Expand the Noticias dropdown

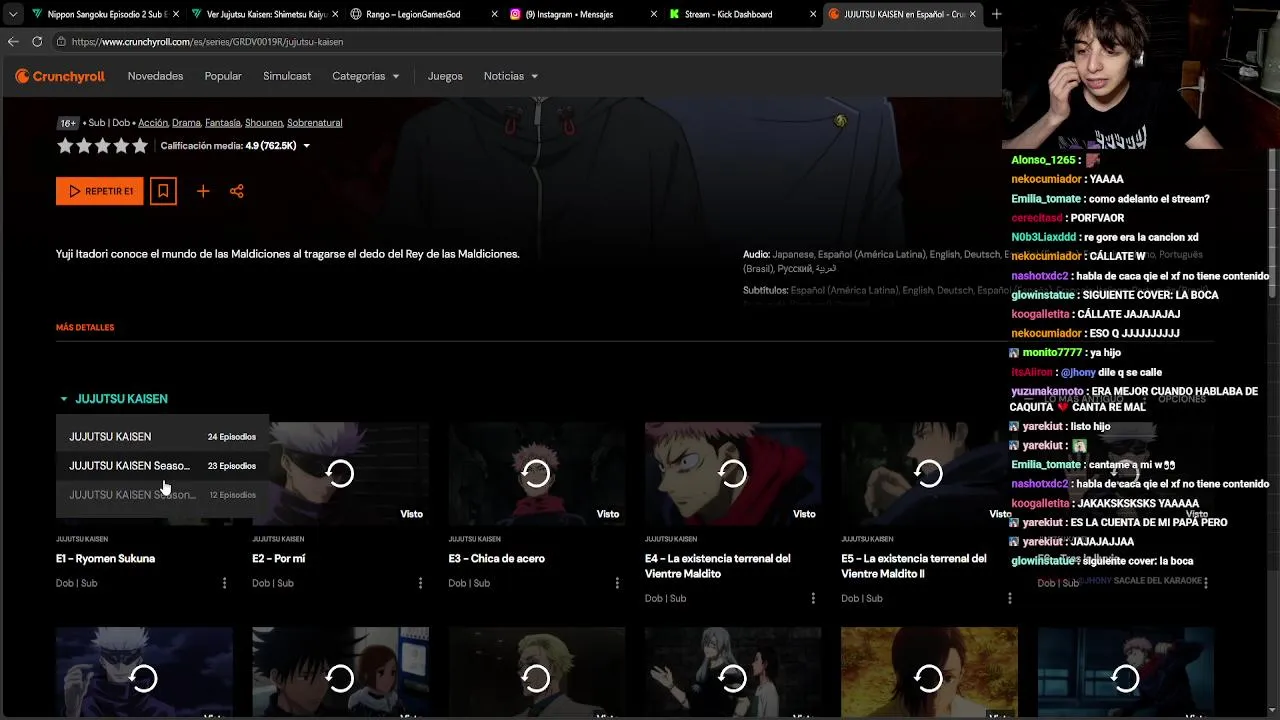pos(511,76)
